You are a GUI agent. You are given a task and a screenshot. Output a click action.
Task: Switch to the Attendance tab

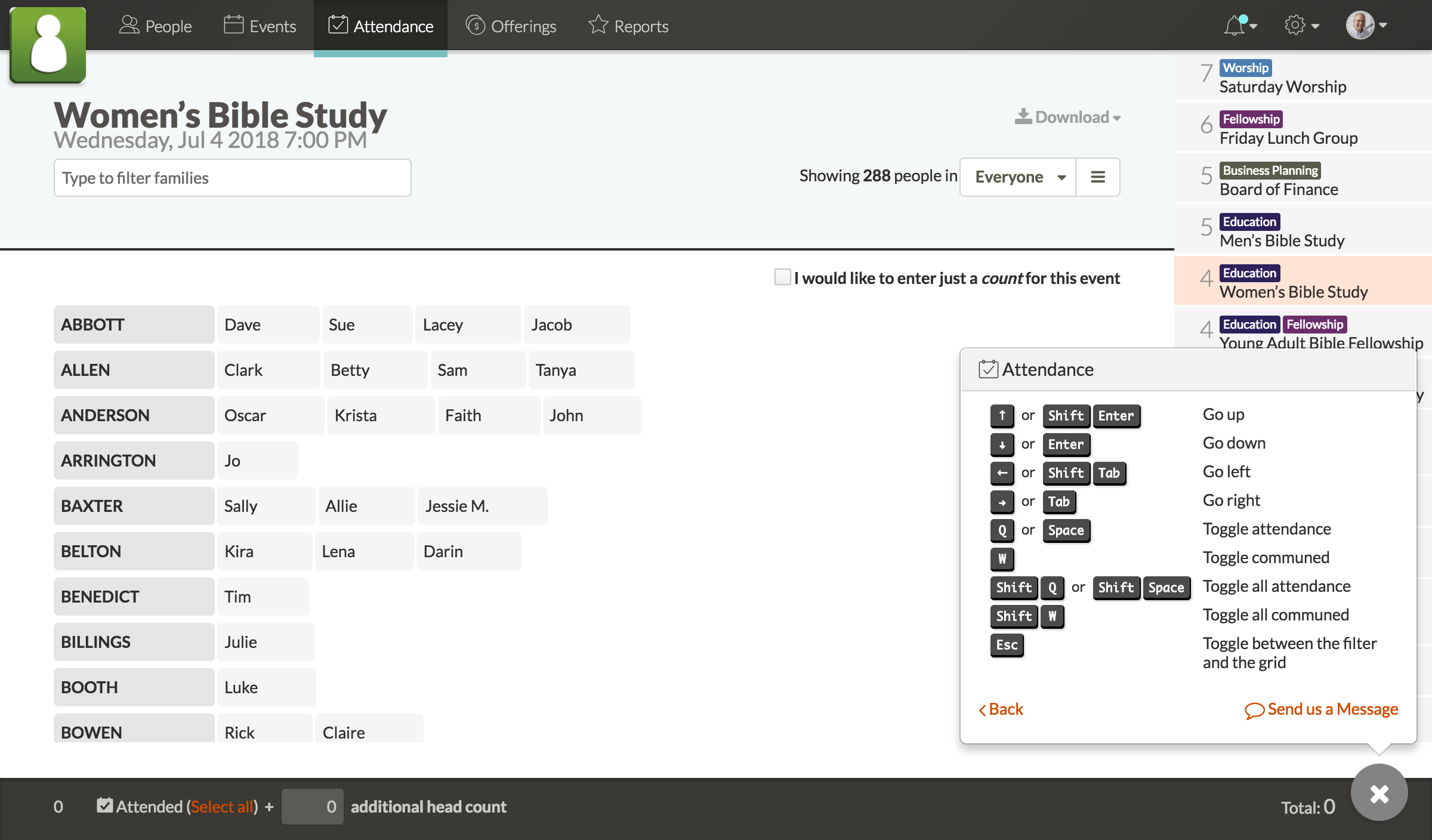pyautogui.click(x=381, y=26)
